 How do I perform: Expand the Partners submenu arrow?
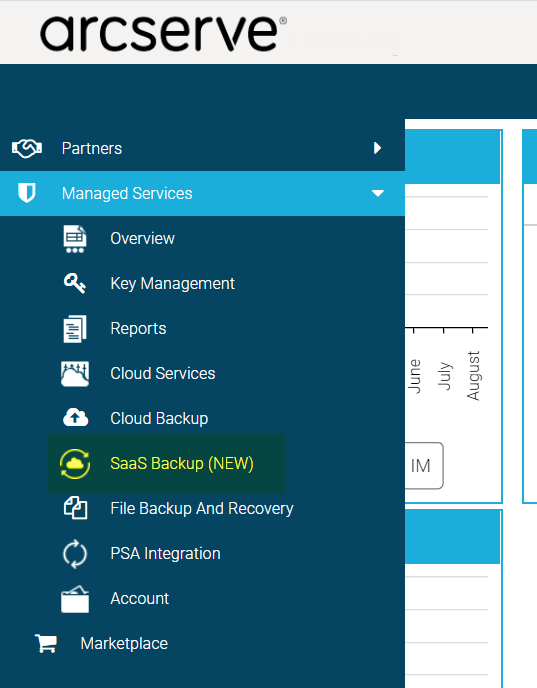pos(377,148)
